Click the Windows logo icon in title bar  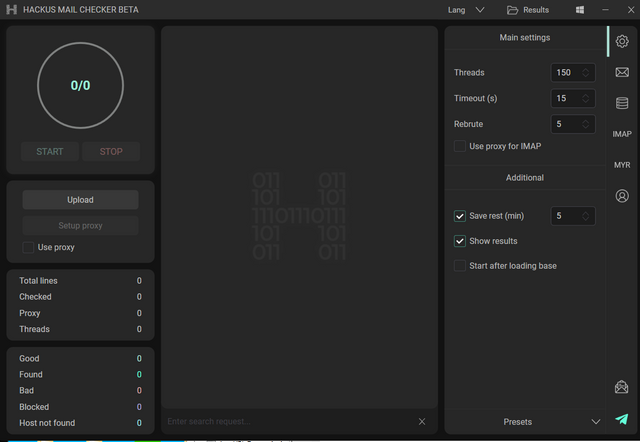(x=580, y=10)
